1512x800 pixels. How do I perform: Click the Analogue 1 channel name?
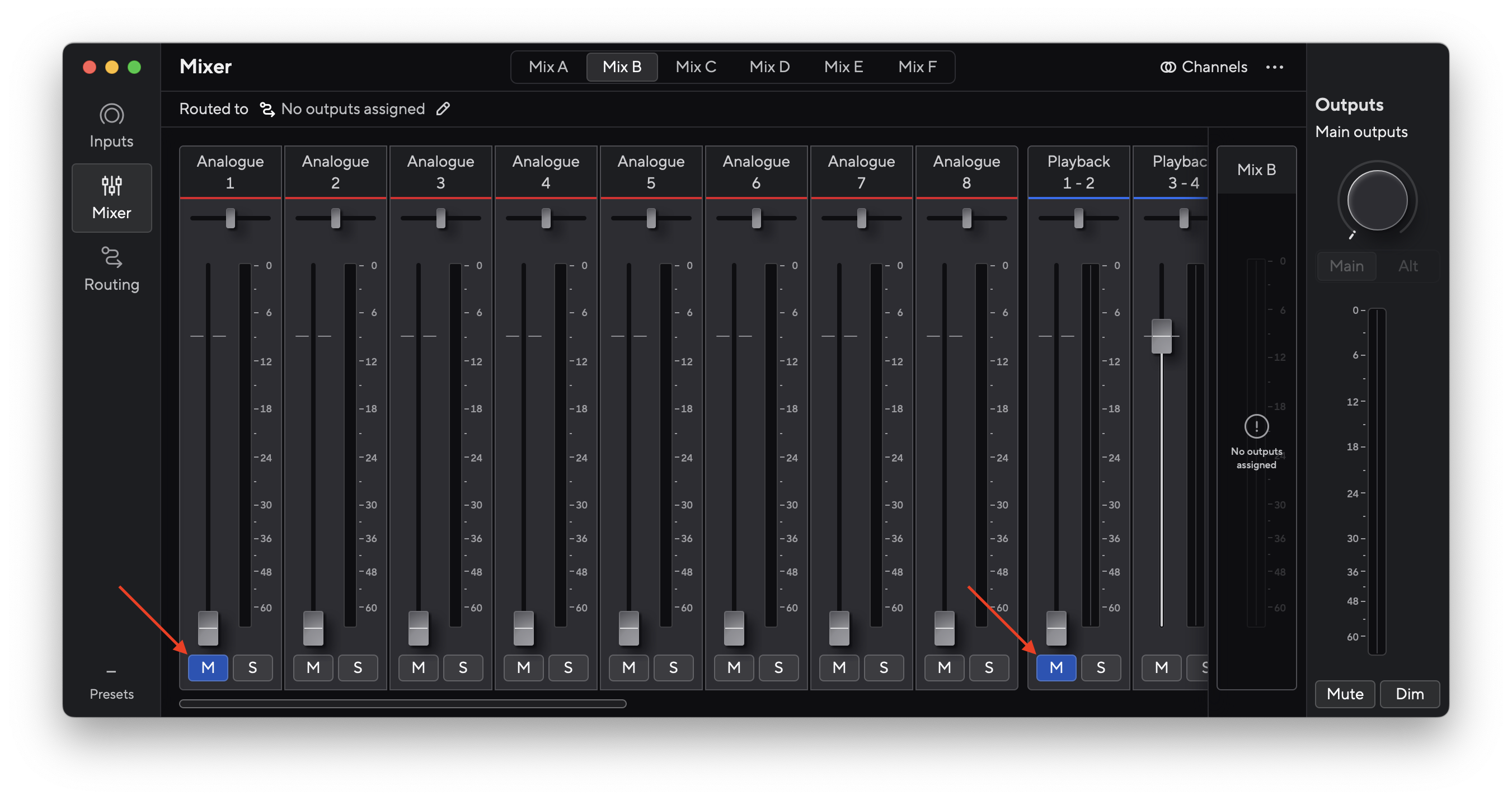(230, 172)
